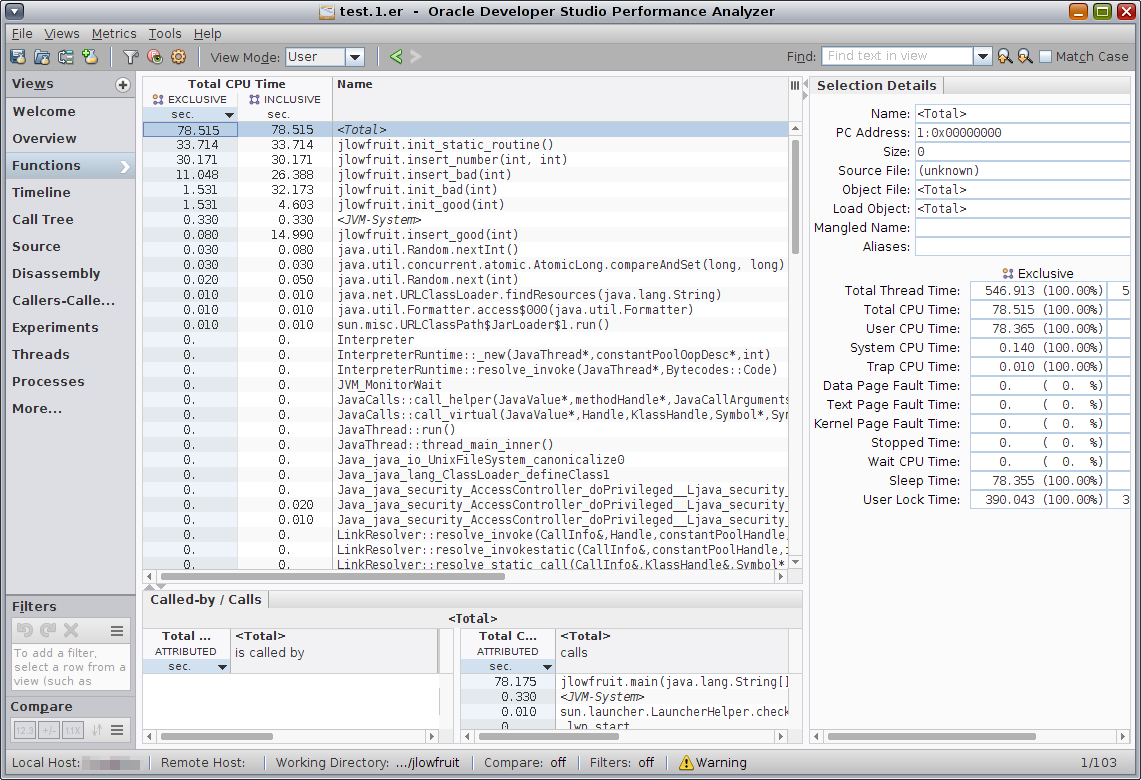Click the Profile Application toolbar icon
The image size is (1141, 780).
point(18,57)
